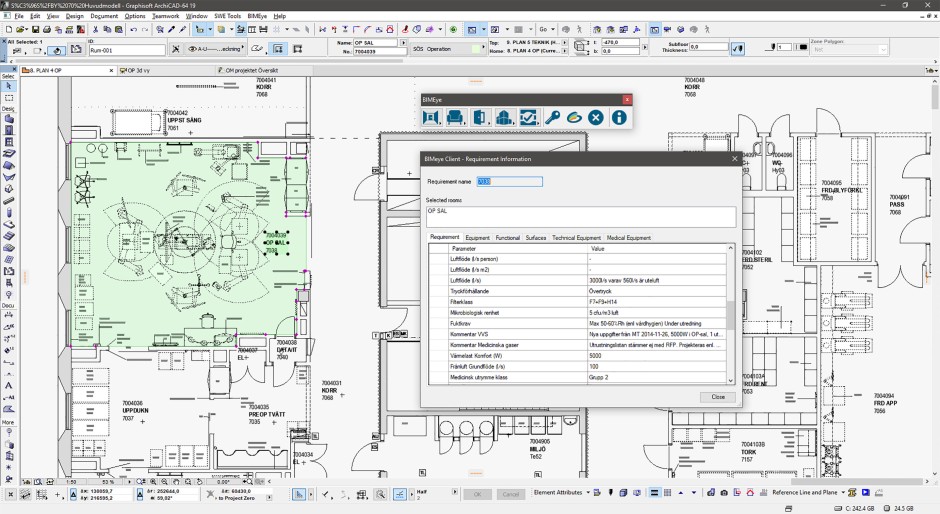The image size is (940, 514).
Task: Click the Requirement name input field
Action: coord(510,182)
